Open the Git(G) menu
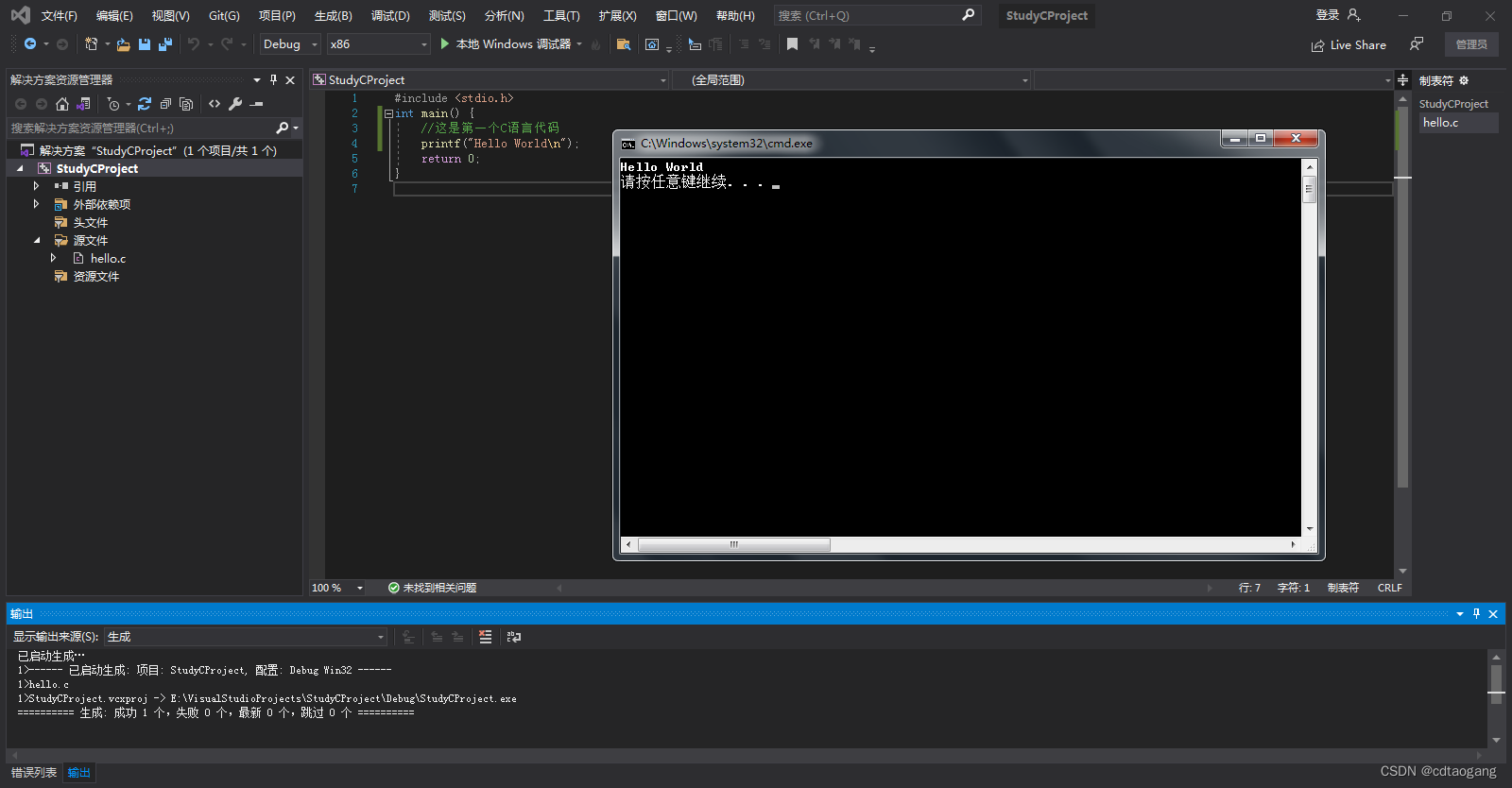Image resolution: width=1512 pixels, height=788 pixels. (x=224, y=15)
